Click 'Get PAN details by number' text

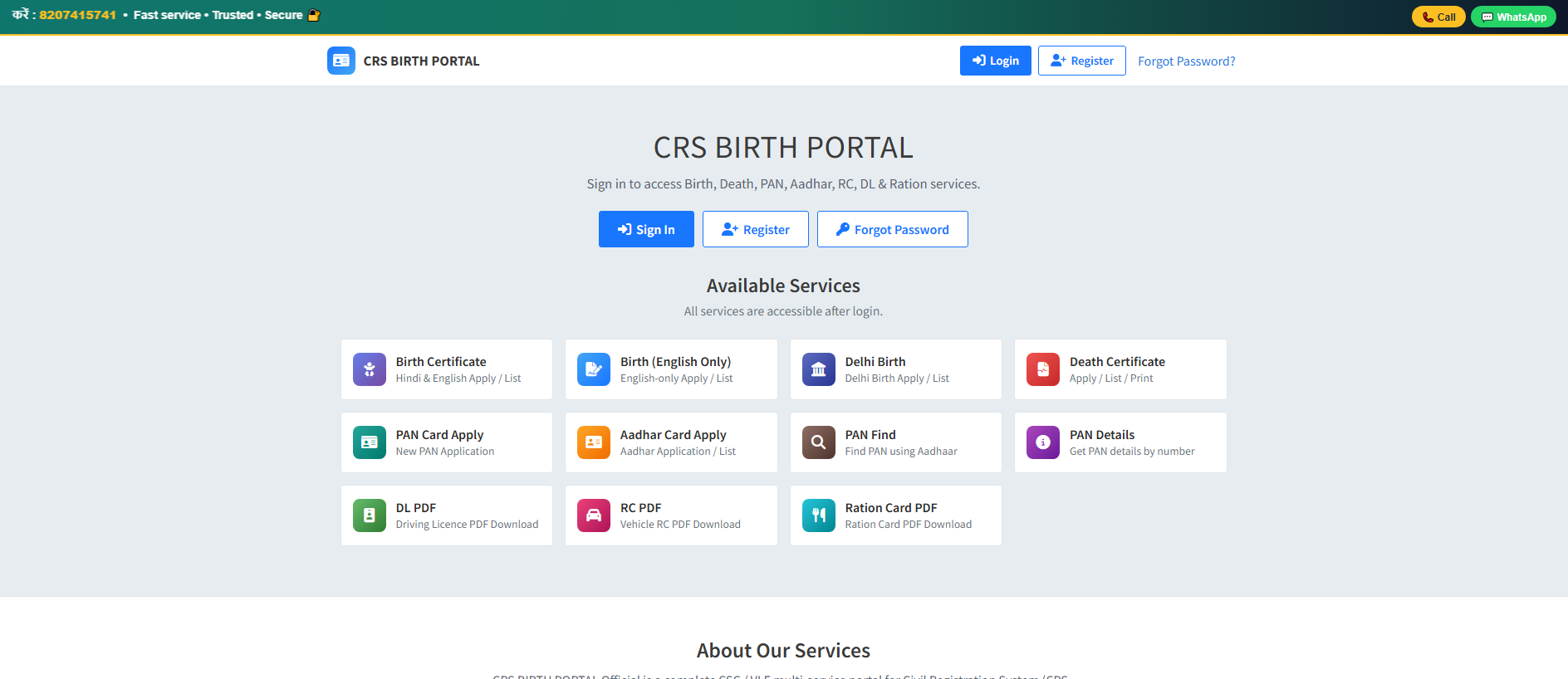coord(1132,452)
